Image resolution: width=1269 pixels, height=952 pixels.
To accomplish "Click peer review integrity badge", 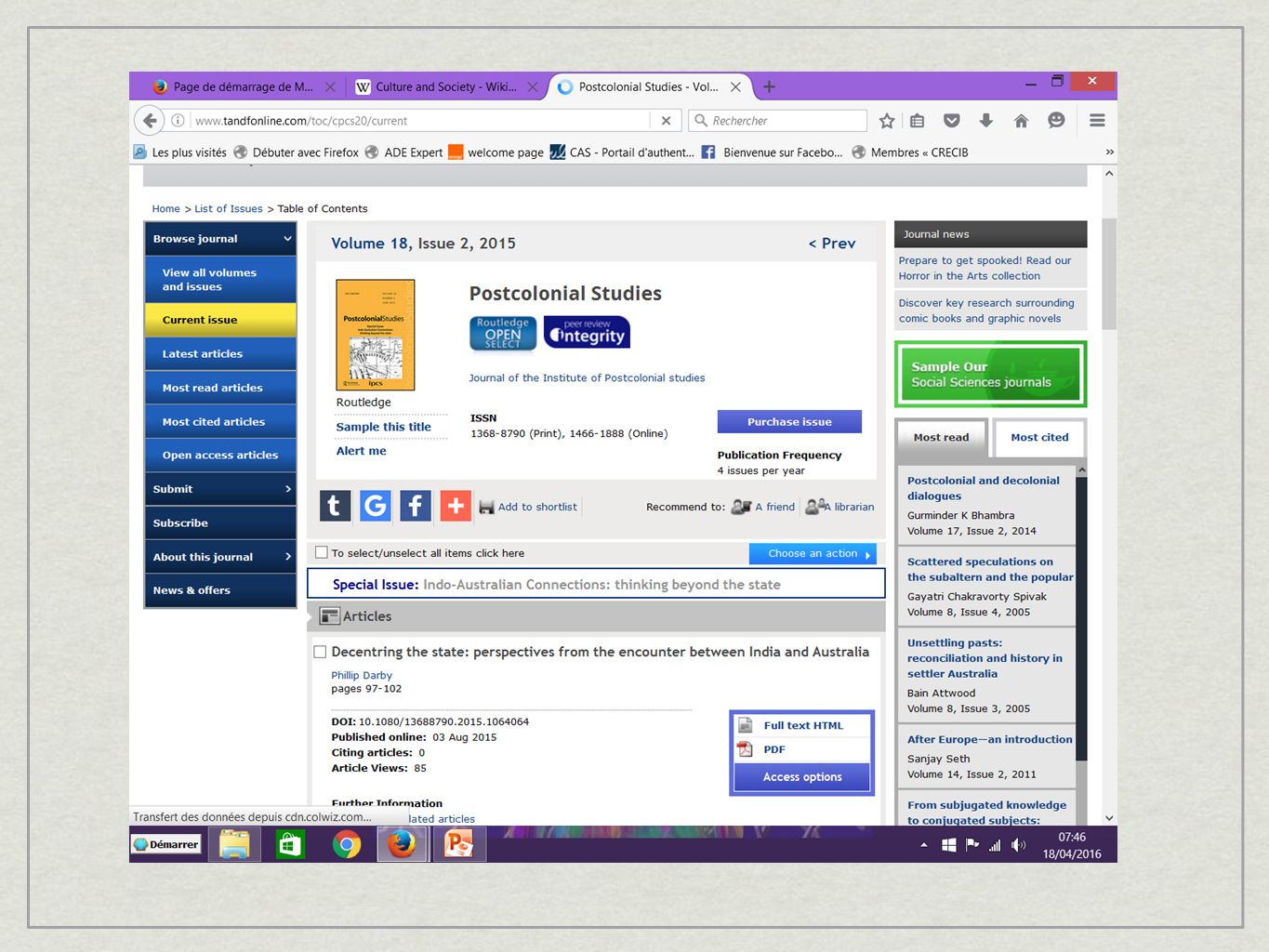I will pyautogui.click(x=587, y=333).
